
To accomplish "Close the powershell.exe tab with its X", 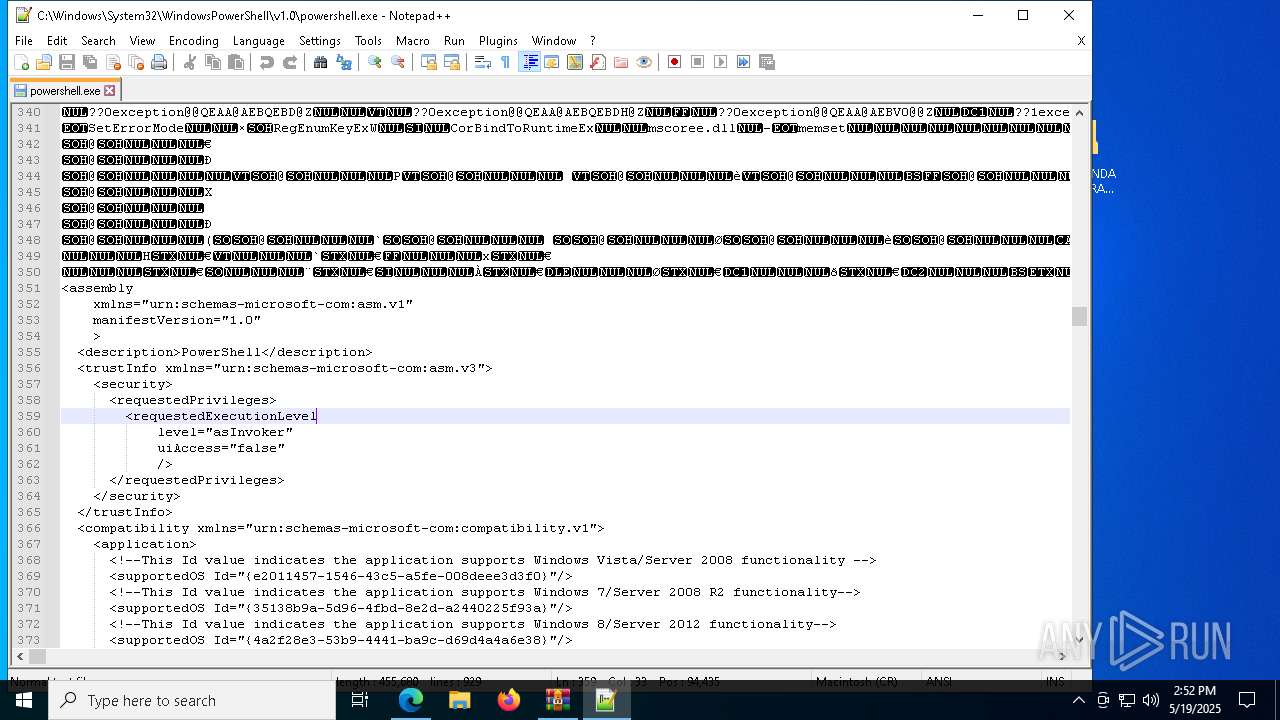I will point(110,91).
